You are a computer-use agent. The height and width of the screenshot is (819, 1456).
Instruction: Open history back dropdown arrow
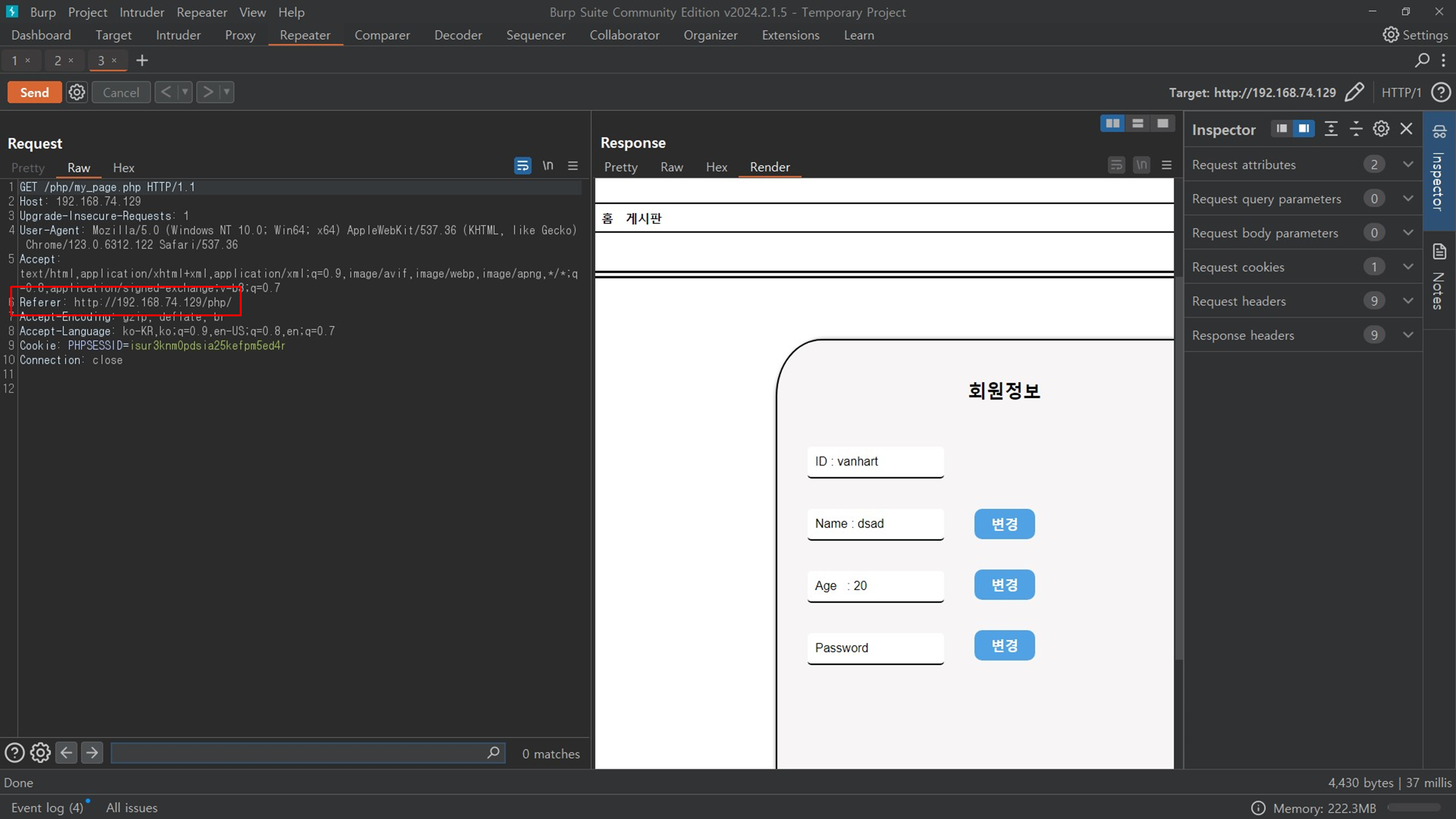coord(185,92)
